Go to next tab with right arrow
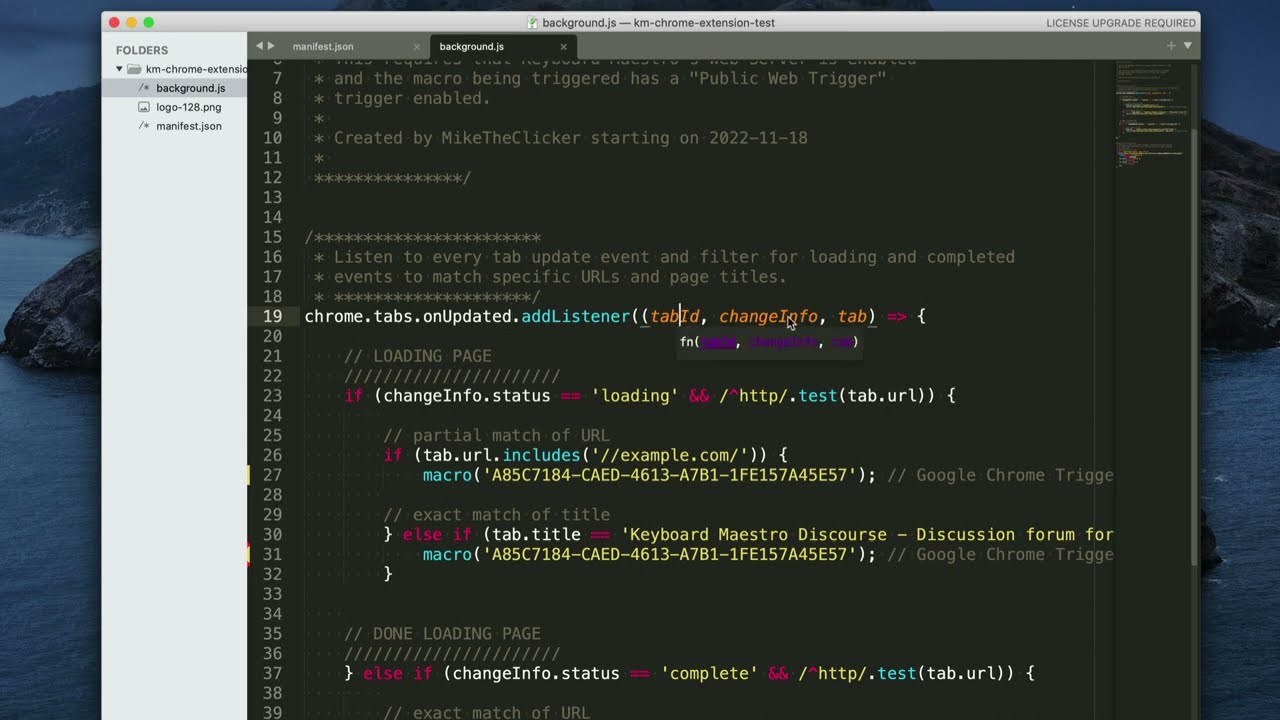This screenshot has width=1280, height=720. (270, 46)
